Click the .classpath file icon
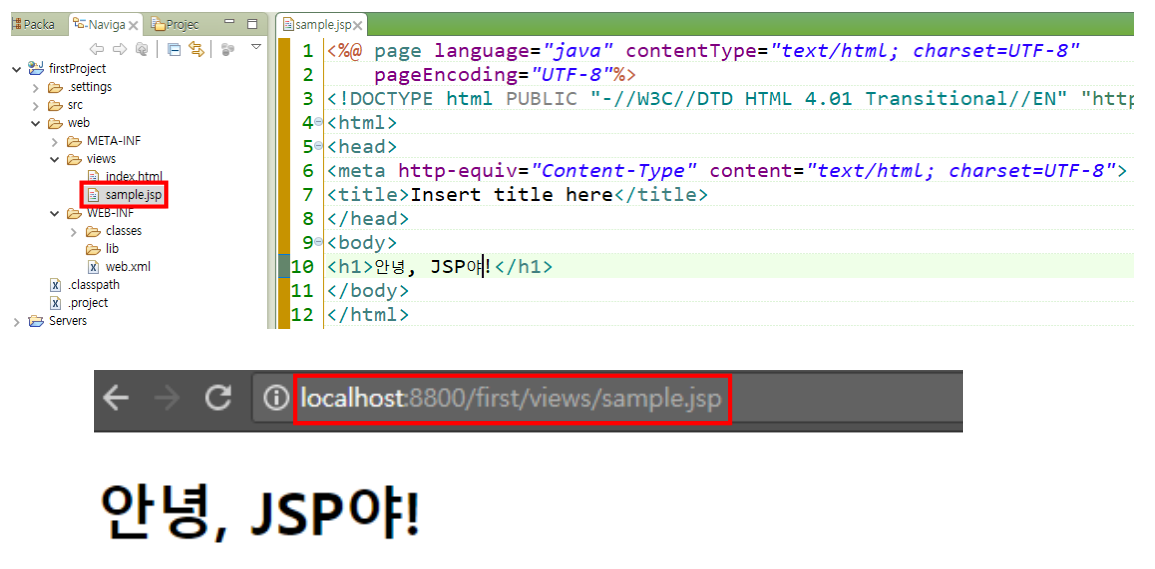The image size is (1155, 569). 55,284
